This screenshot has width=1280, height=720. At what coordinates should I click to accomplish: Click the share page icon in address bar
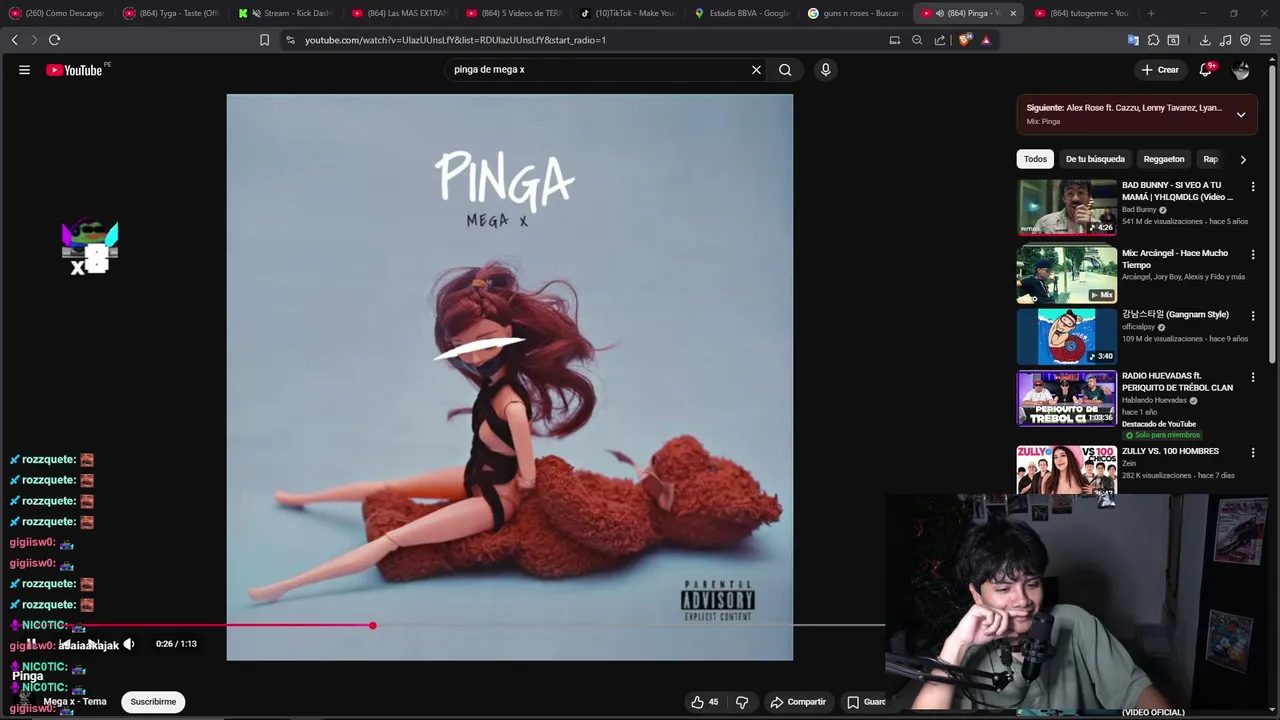tap(940, 40)
